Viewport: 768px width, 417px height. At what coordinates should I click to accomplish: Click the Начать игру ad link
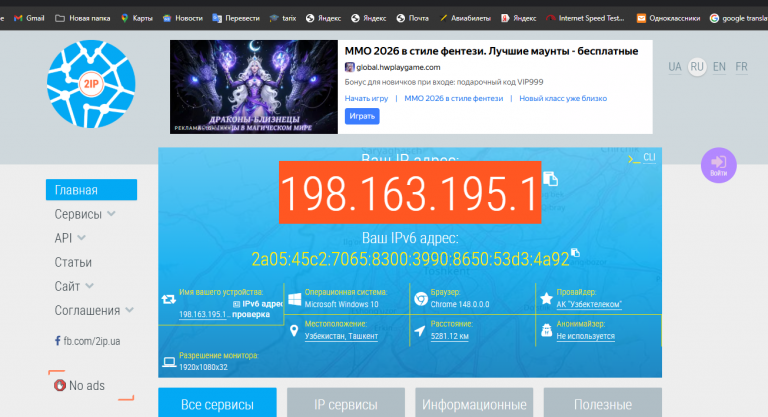tap(366, 98)
